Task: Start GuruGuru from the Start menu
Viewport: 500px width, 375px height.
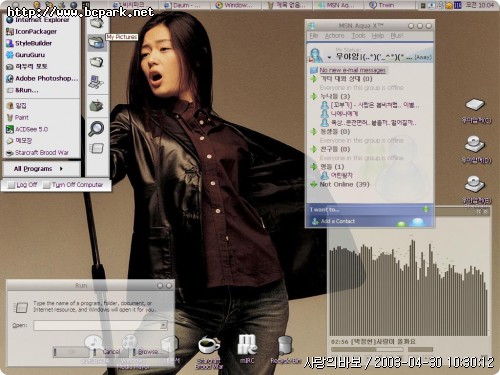Action: pyautogui.click(x=26, y=55)
